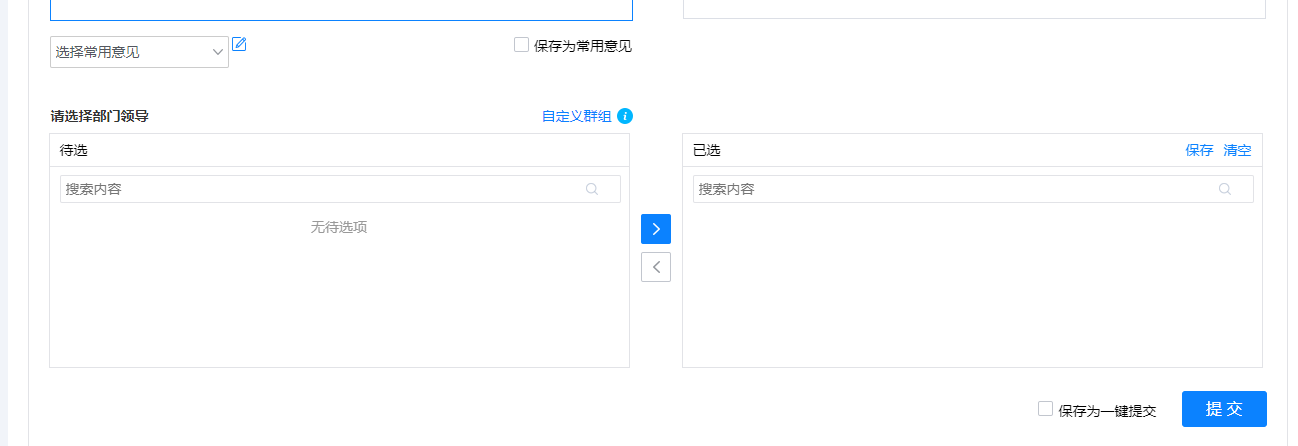
Task: Focus the 已选 search input field
Action: point(973,189)
